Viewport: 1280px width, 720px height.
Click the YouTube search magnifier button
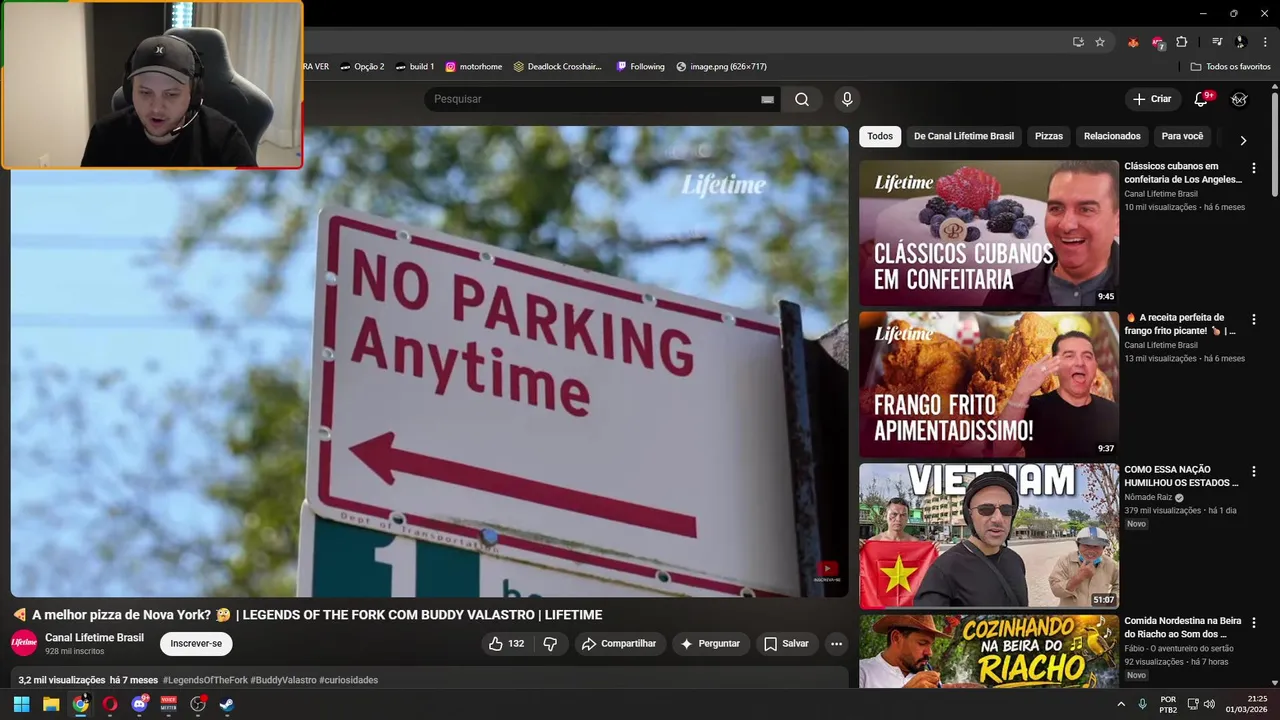pyautogui.click(x=802, y=99)
